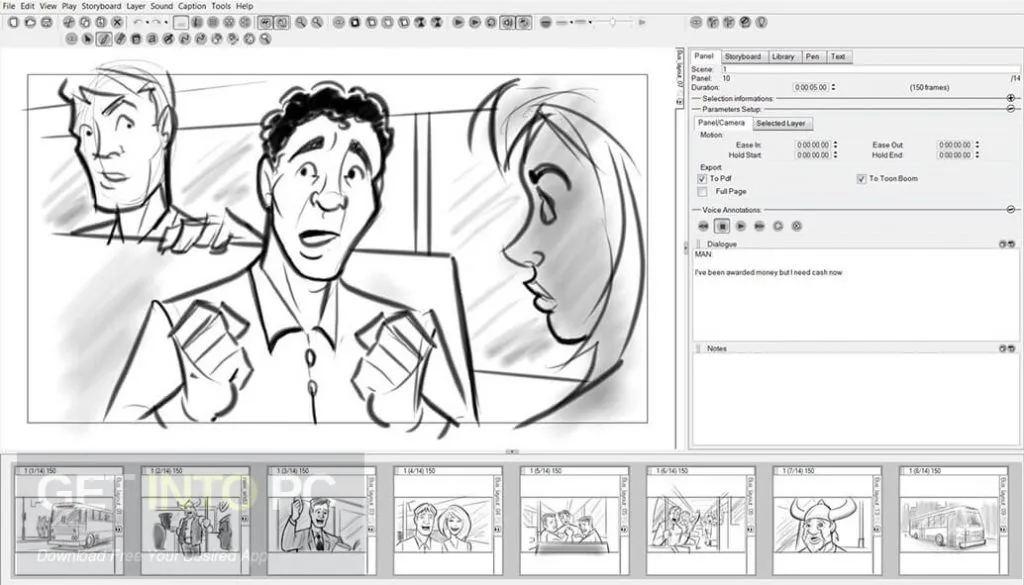Expand the Selection informations section
Image resolution: width=1024 pixels, height=585 pixels.
(1010, 98)
